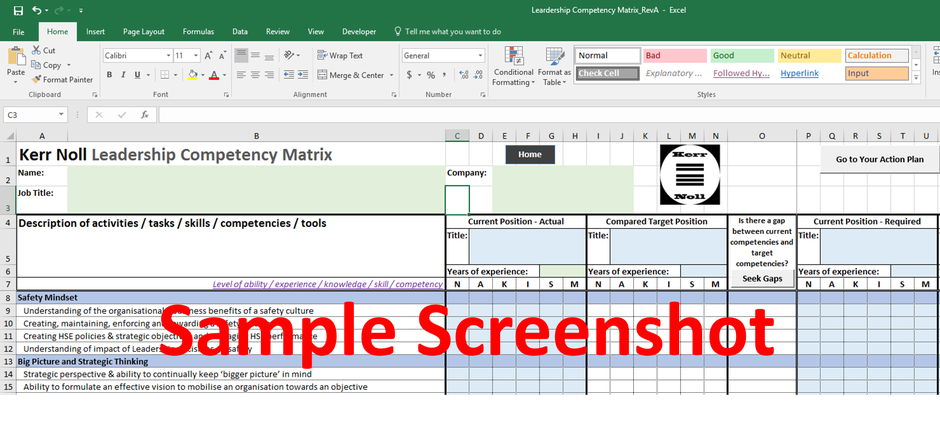Click the Paste clipboard icon

pos(16,57)
